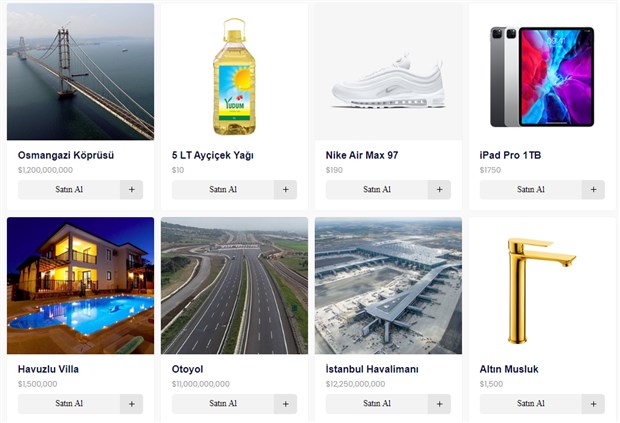Image resolution: width=620 pixels, height=423 pixels.
Task: Buy the Havuzlu Villa with Satın Al
Action: [69, 404]
